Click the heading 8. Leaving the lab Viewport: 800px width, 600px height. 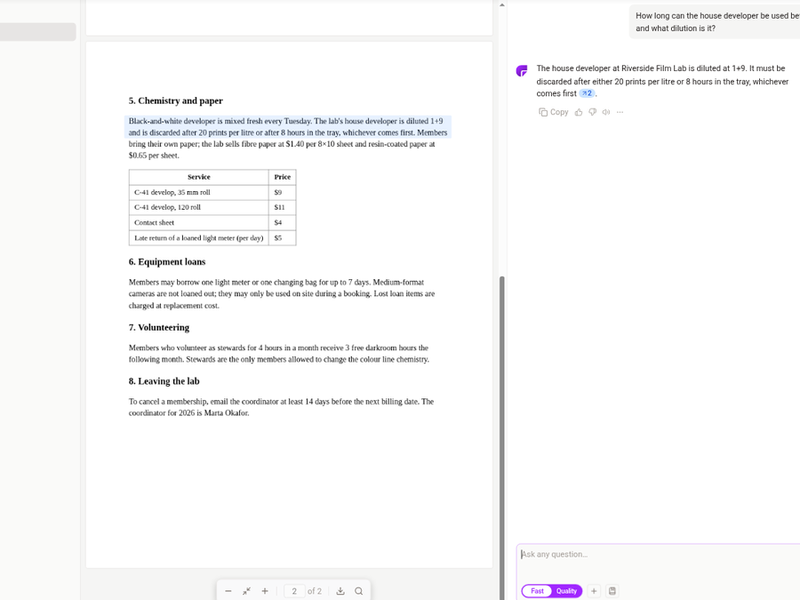(164, 381)
